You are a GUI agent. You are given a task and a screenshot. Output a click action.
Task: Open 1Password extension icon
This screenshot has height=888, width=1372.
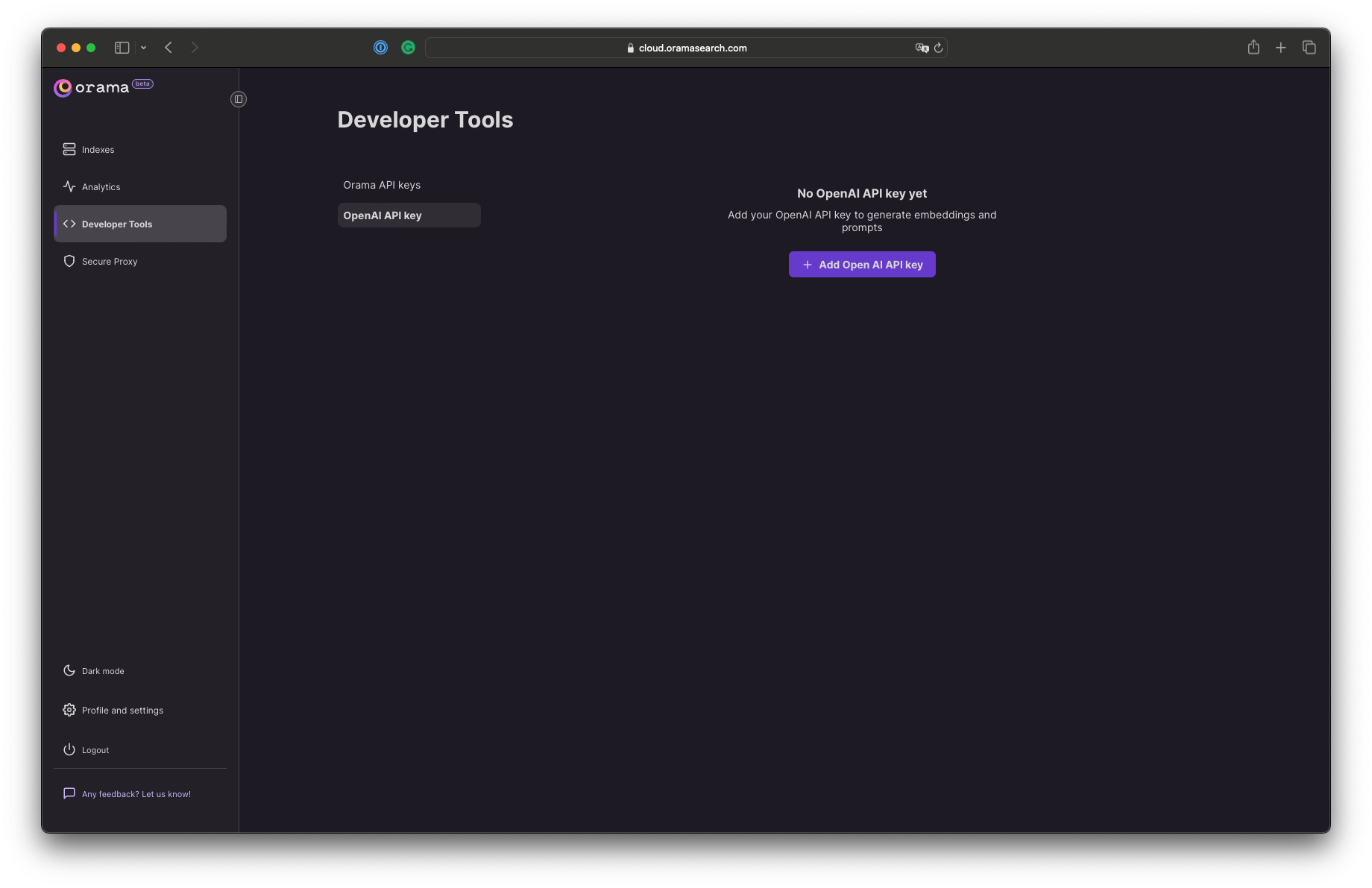pyautogui.click(x=380, y=48)
